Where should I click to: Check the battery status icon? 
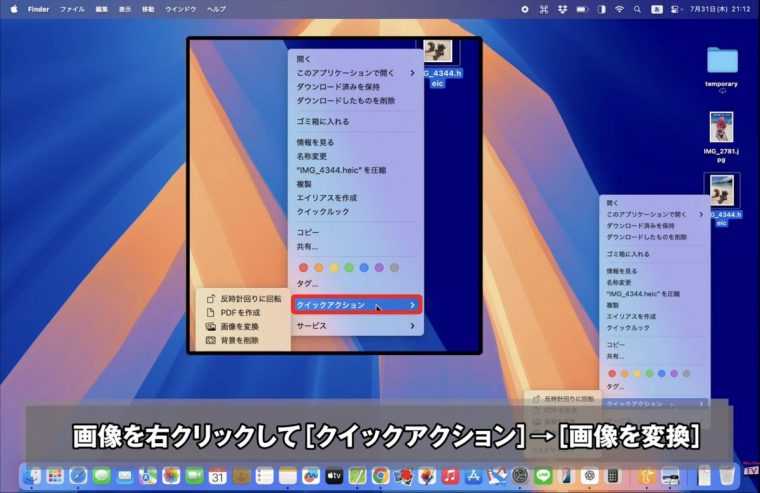(x=582, y=9)
